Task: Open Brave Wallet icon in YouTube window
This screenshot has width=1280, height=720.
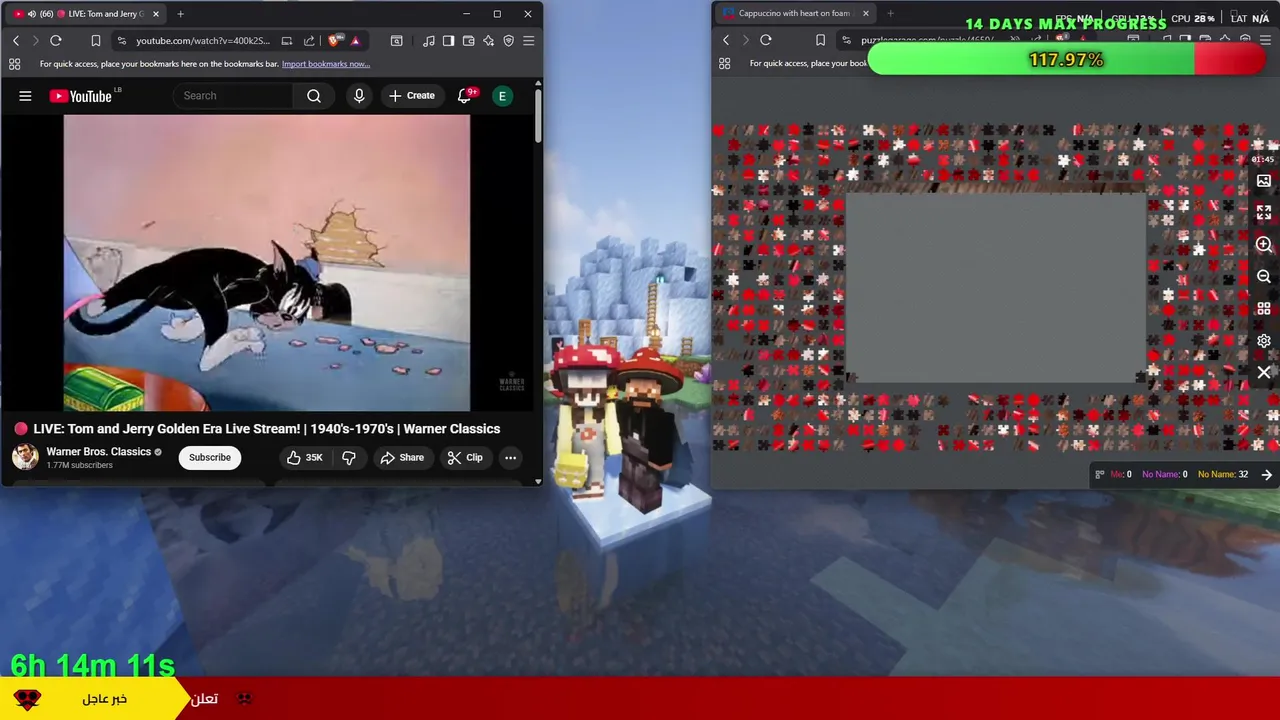Action: 469,41
